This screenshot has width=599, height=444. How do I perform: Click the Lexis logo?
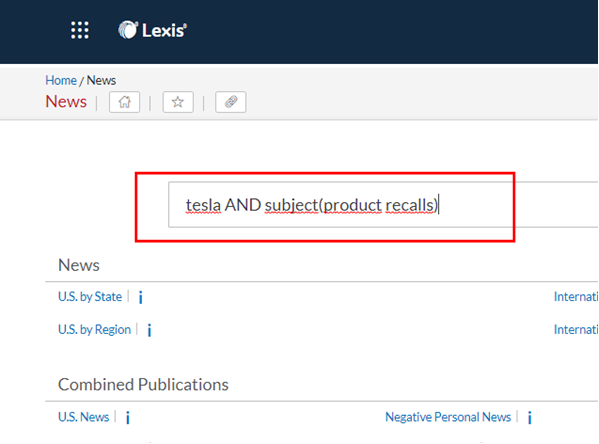(152, 30)
